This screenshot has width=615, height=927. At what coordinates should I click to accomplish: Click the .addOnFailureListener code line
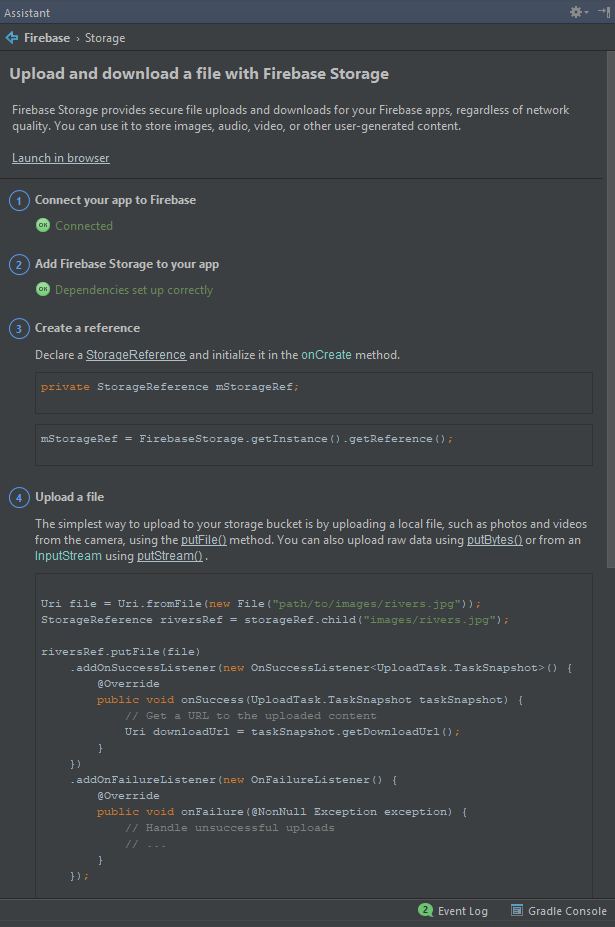pos(234,780)
